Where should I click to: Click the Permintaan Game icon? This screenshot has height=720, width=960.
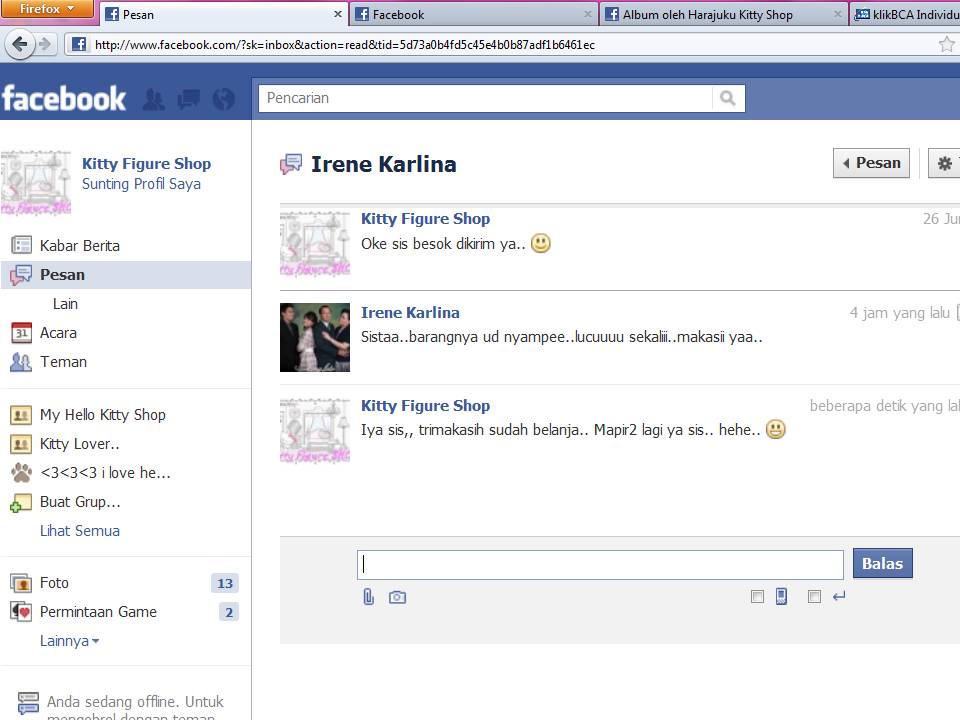click(x=21, y=612)
